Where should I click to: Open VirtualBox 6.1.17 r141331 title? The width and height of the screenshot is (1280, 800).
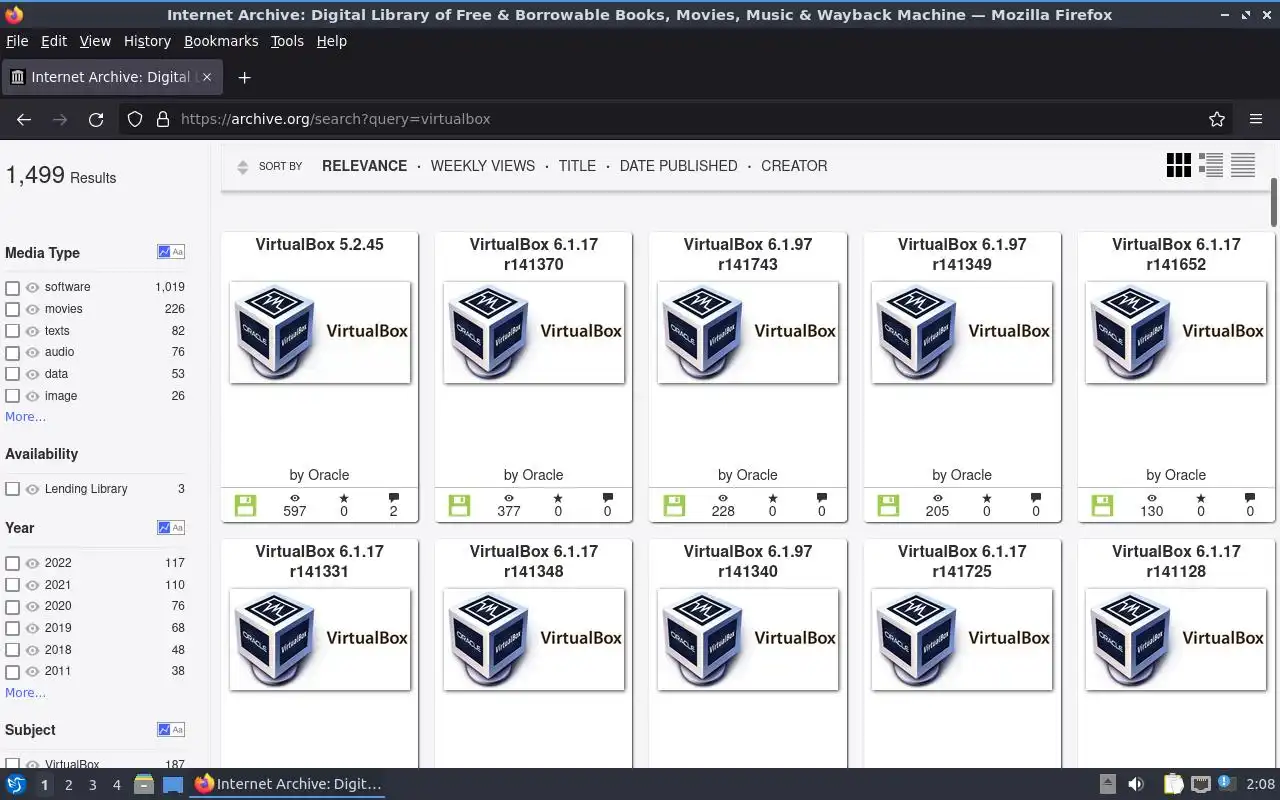click(319, 561)
